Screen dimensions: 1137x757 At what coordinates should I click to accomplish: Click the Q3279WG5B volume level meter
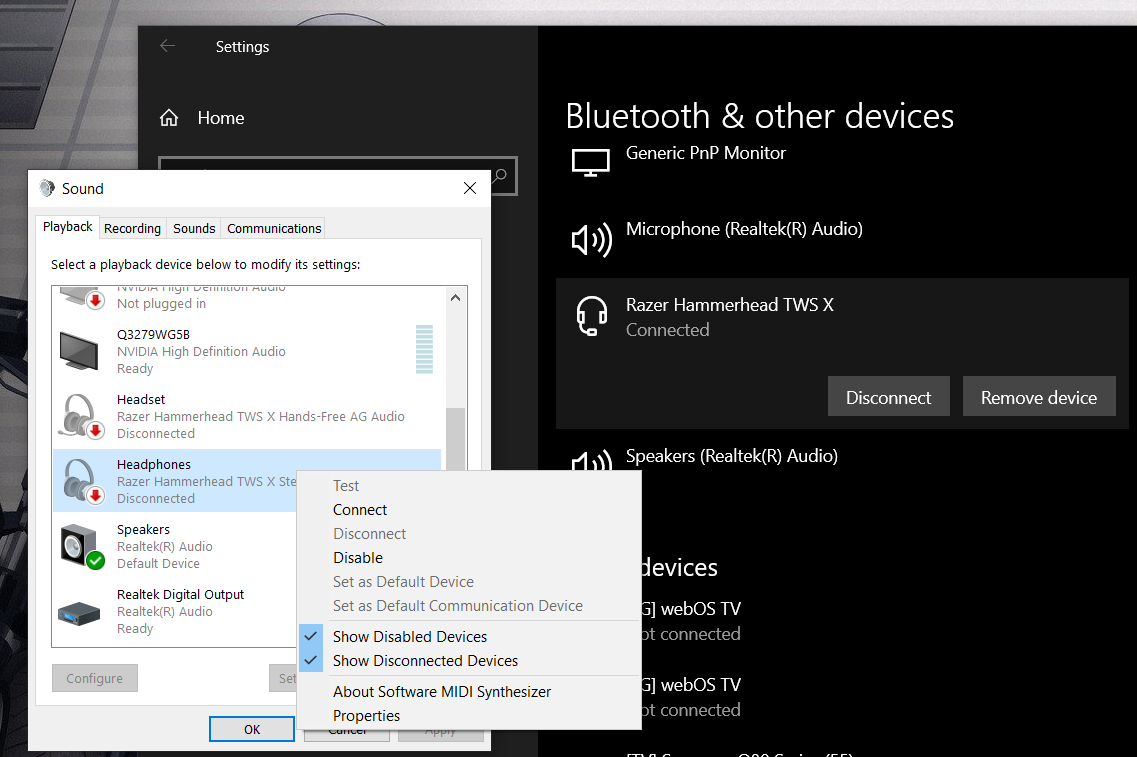[424, 349]
